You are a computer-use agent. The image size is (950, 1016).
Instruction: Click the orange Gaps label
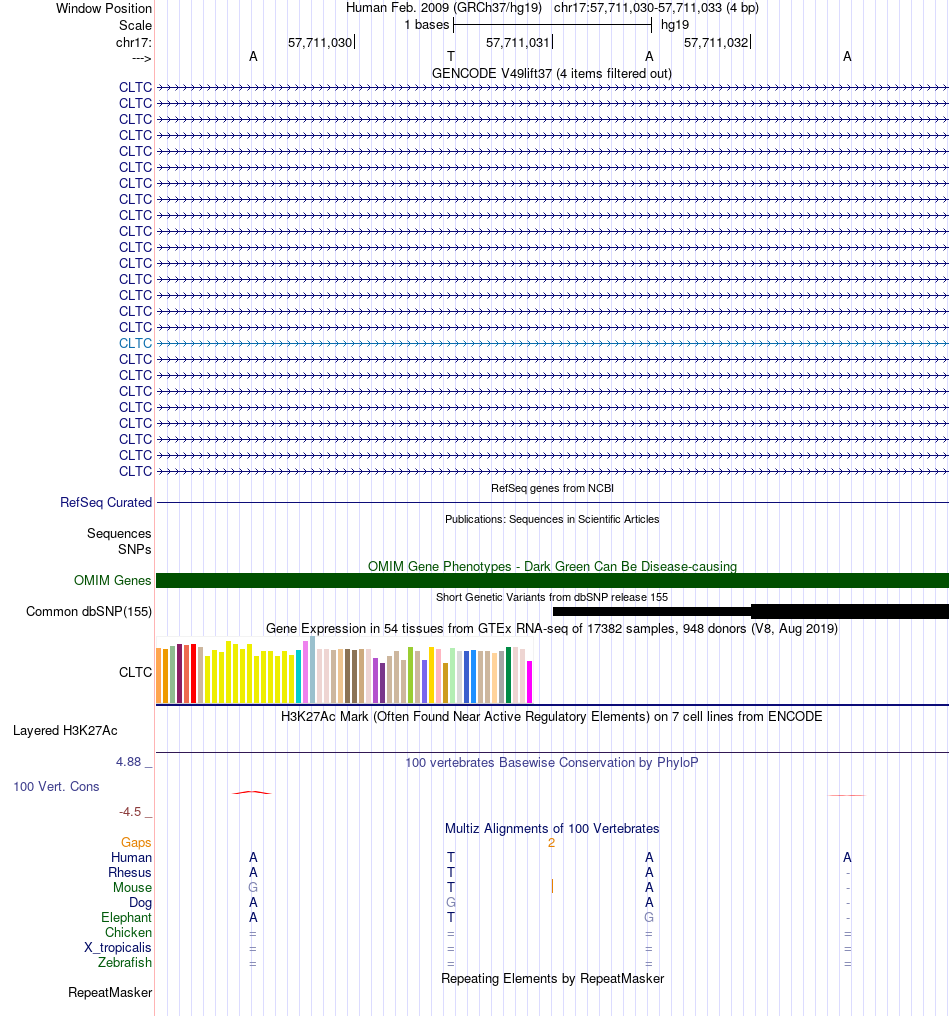click(x=136, y=842)
